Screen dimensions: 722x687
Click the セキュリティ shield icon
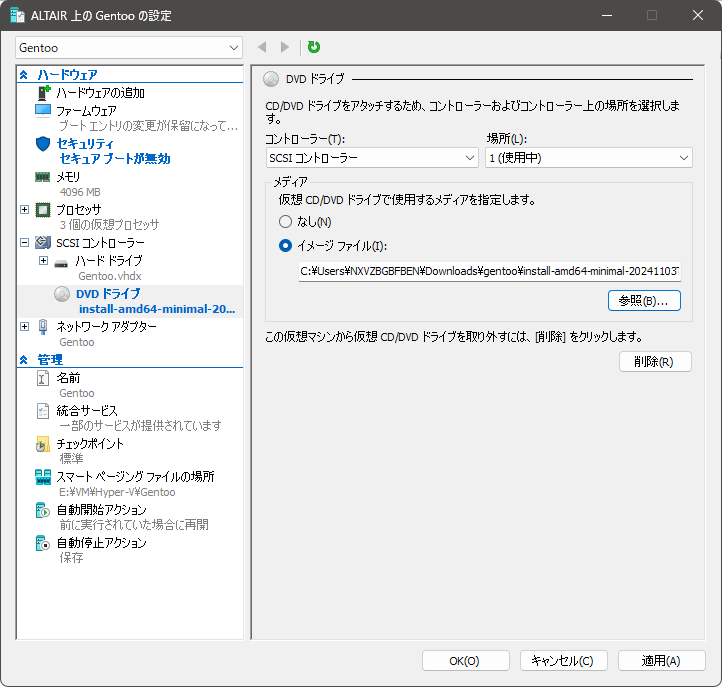(x=43, y=144)
